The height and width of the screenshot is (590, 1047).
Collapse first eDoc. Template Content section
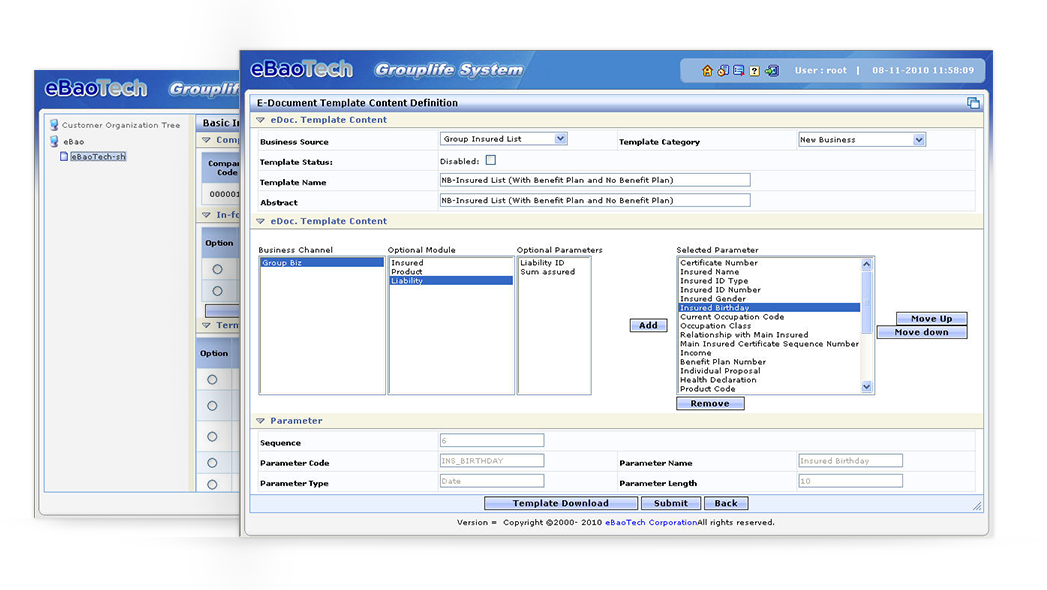[261, 120]
